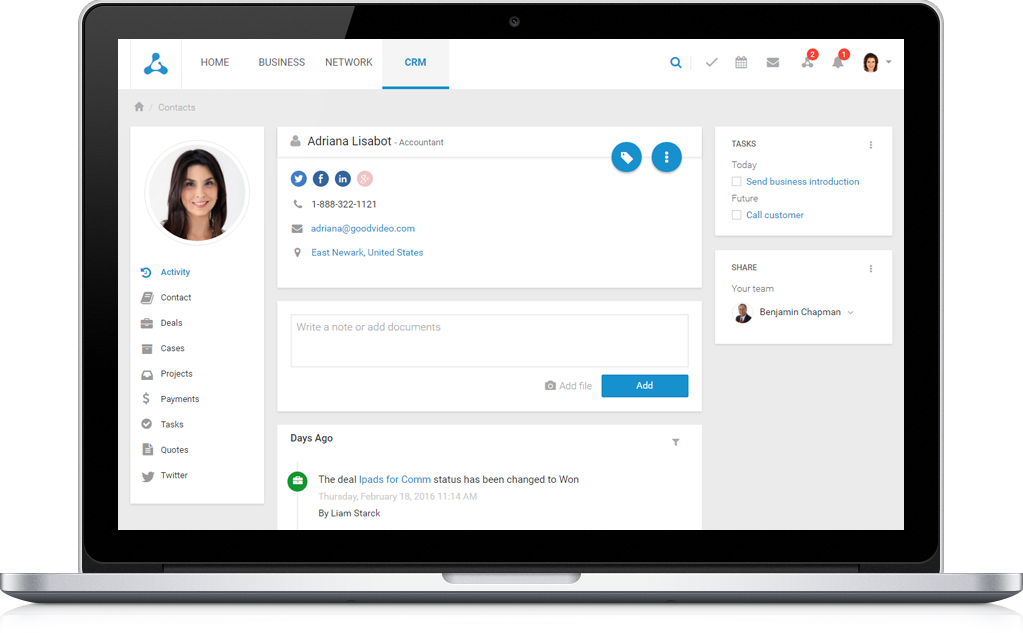Click the blue Add button

[x=645, y=386]
